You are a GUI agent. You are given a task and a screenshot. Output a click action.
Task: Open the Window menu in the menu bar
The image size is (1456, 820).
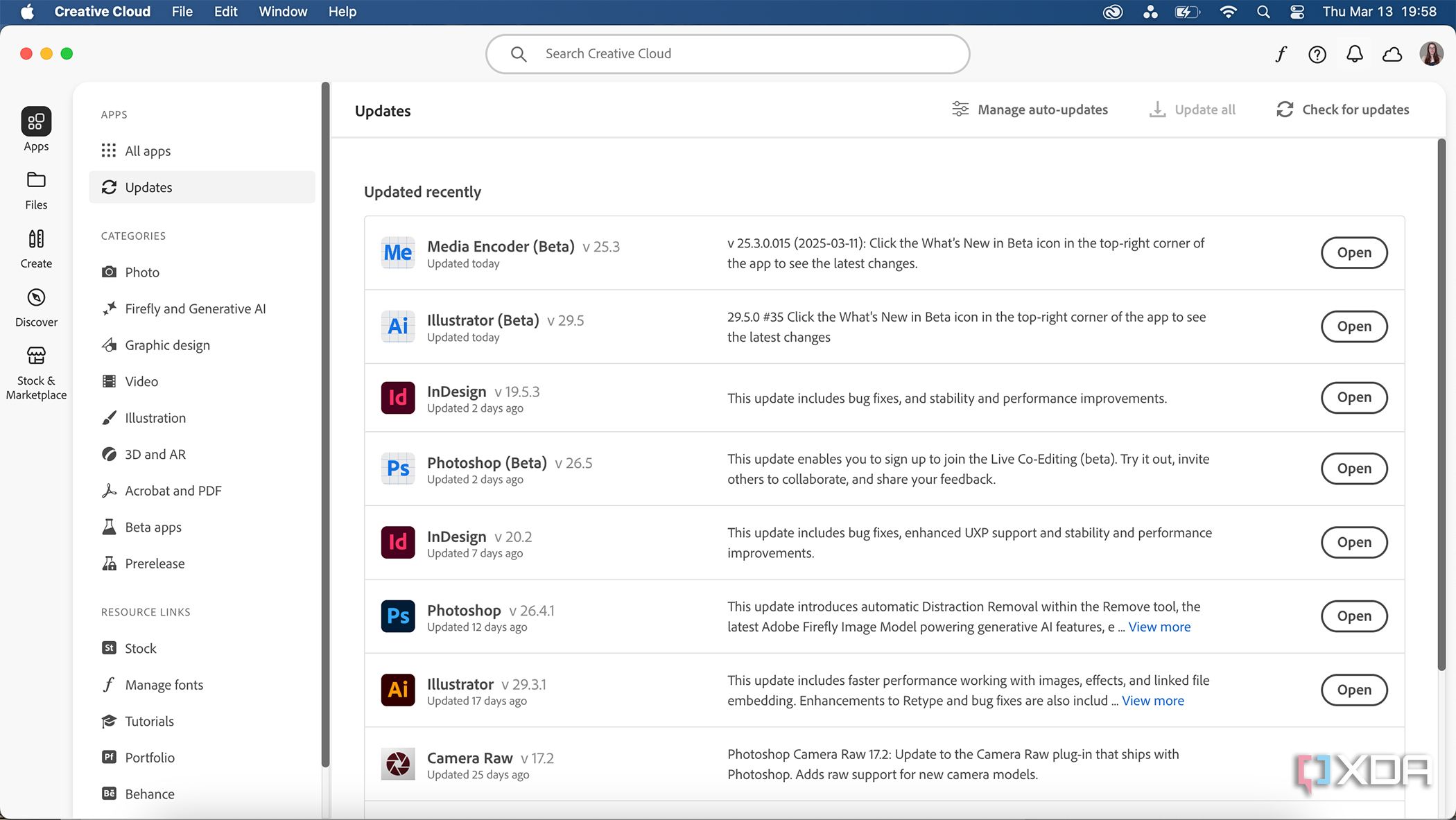[282, 11]
